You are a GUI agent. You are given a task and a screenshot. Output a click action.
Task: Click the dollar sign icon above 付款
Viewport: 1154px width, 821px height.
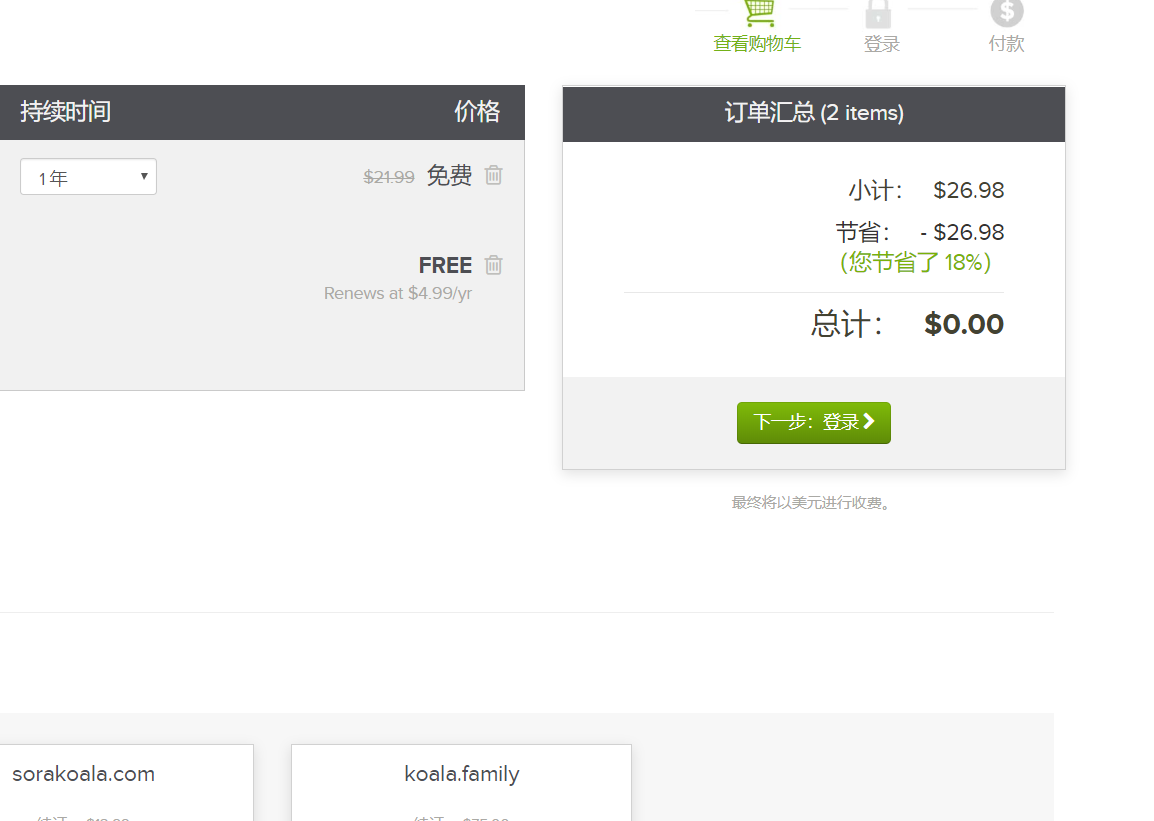(1006, 13)
